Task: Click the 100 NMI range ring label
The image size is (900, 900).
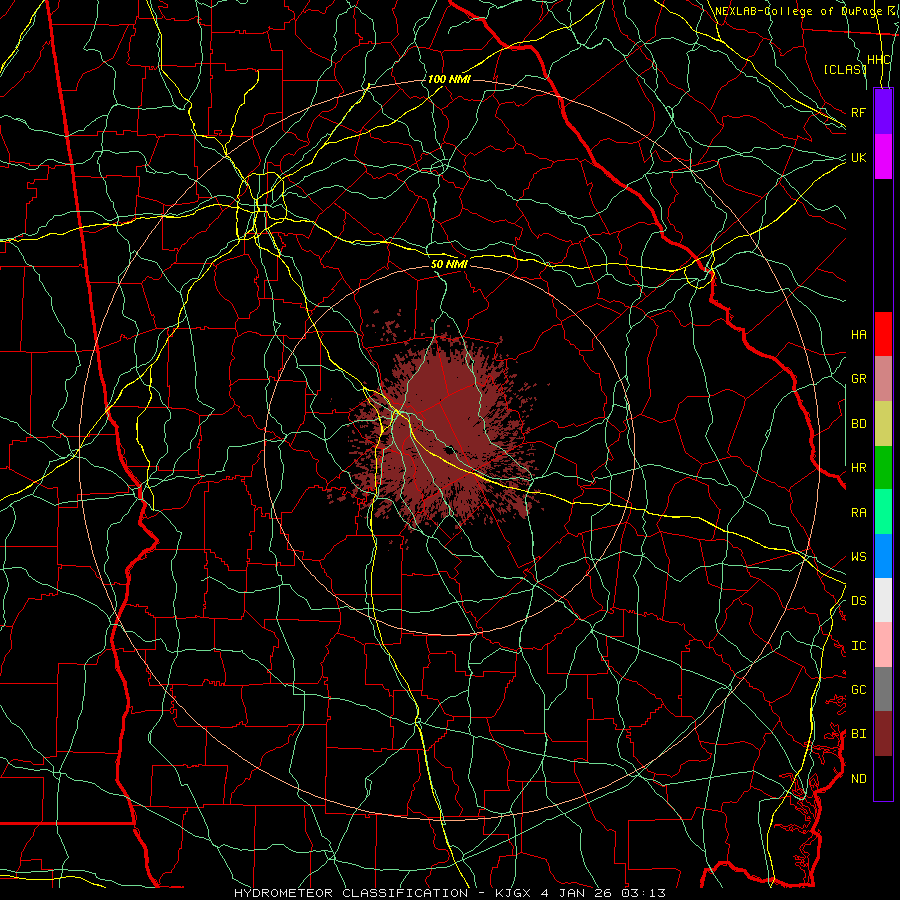Action: coord(449,79)
